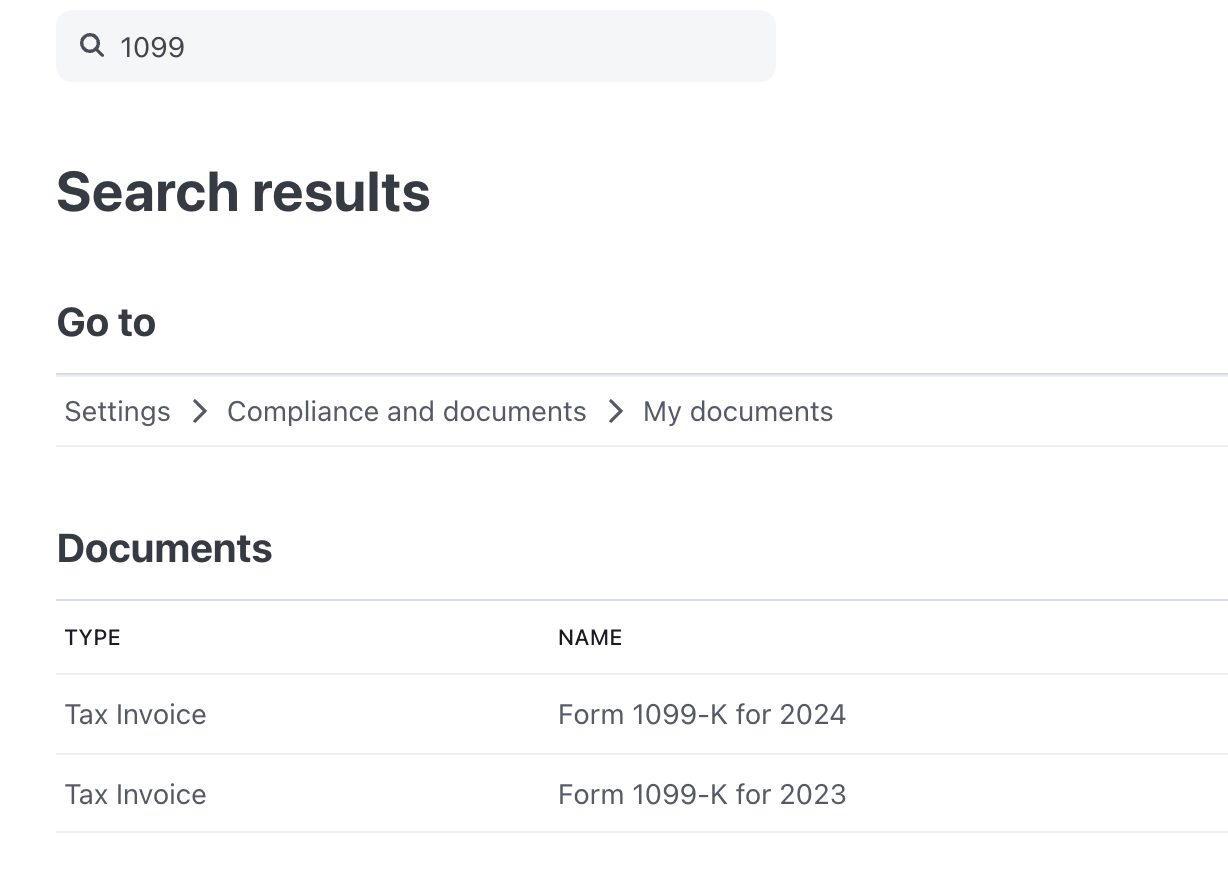1228x872 pixels.
Task: Click the 1099 query text in search
Action: click(152, 47)
